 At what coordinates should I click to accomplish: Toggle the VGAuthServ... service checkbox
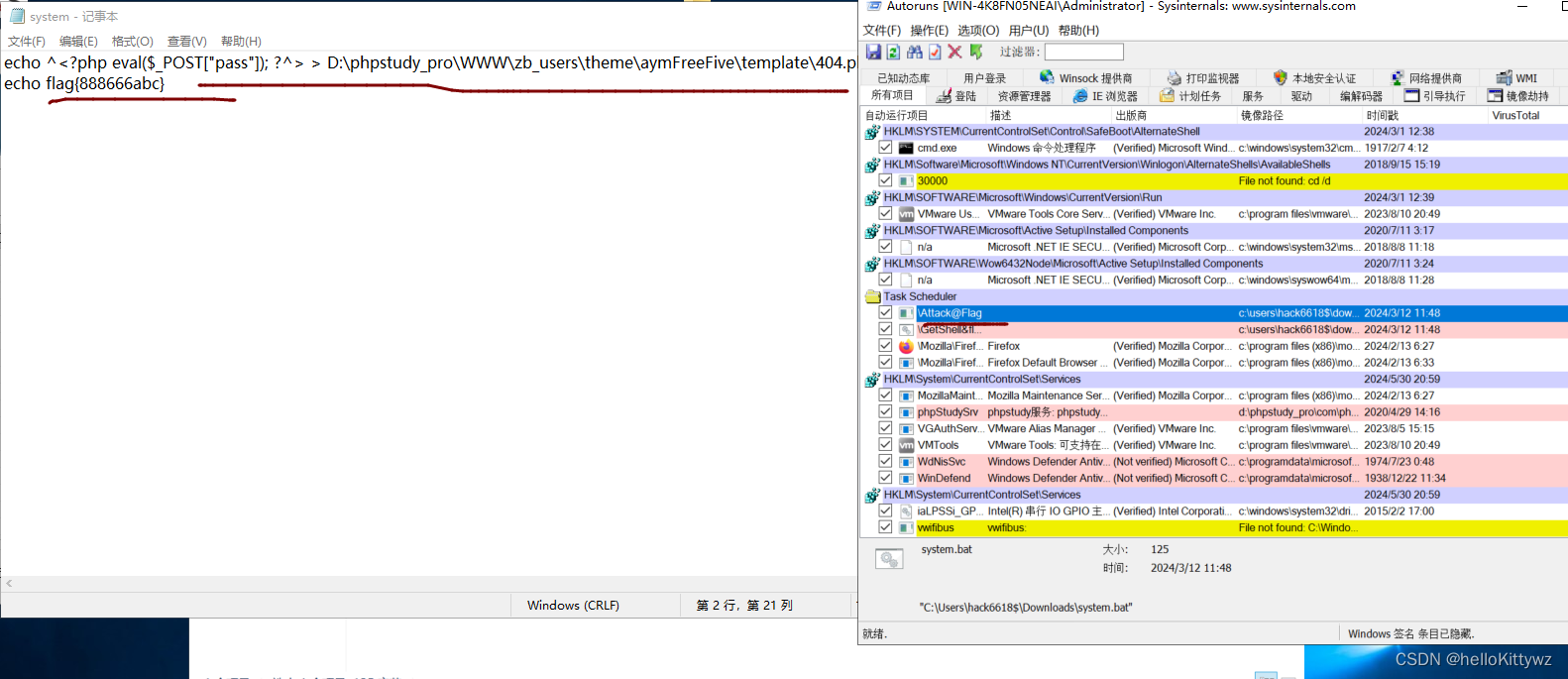[885, 428]
